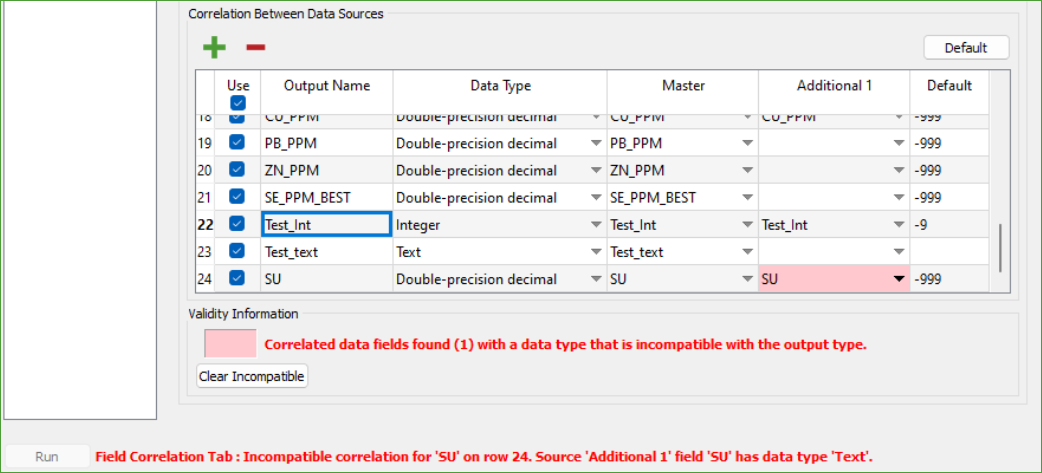Image resolution: width=1042 pixels, height=473 pixels.
Task: Toggle the Use all checkbox in header
Action: click(x=238, y=103)
